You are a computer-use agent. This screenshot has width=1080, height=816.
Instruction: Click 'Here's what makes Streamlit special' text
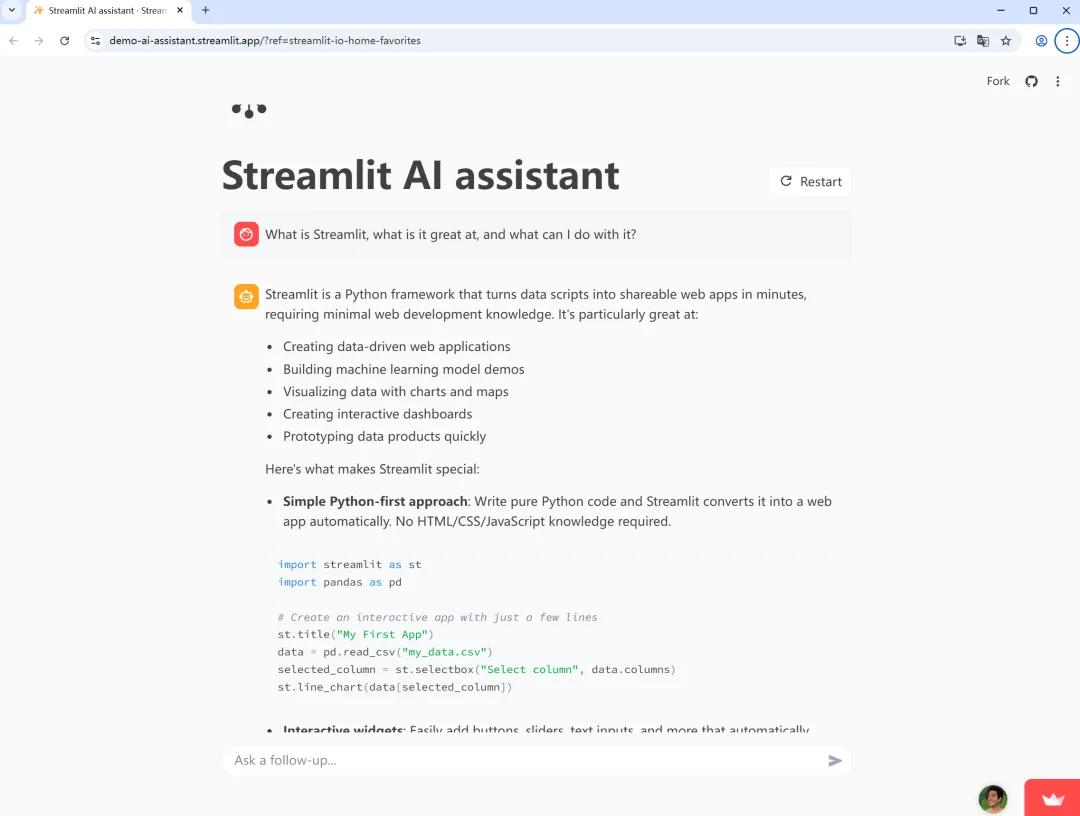tap(372, 470)
